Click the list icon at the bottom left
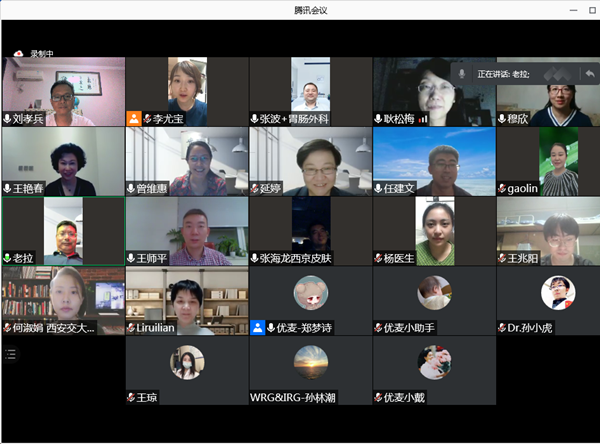Screen dimensions: 600x444 point(11,353)
